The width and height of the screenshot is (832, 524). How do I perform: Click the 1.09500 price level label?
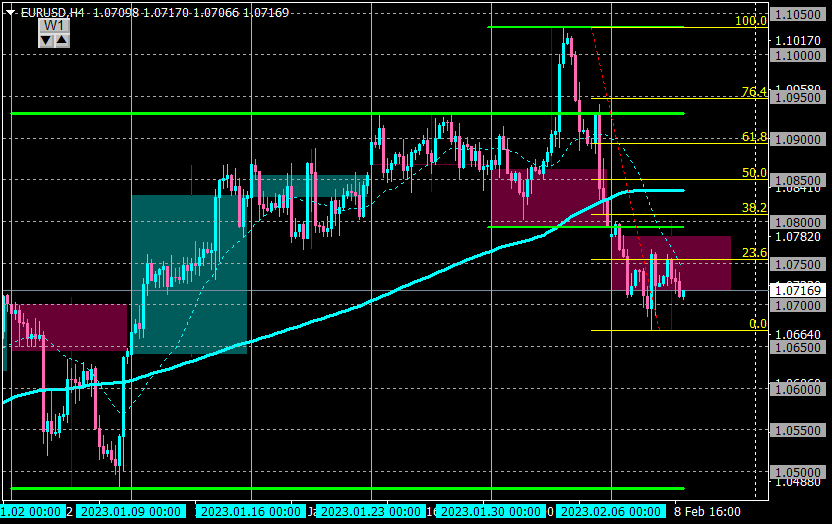[x=797, y=98]
